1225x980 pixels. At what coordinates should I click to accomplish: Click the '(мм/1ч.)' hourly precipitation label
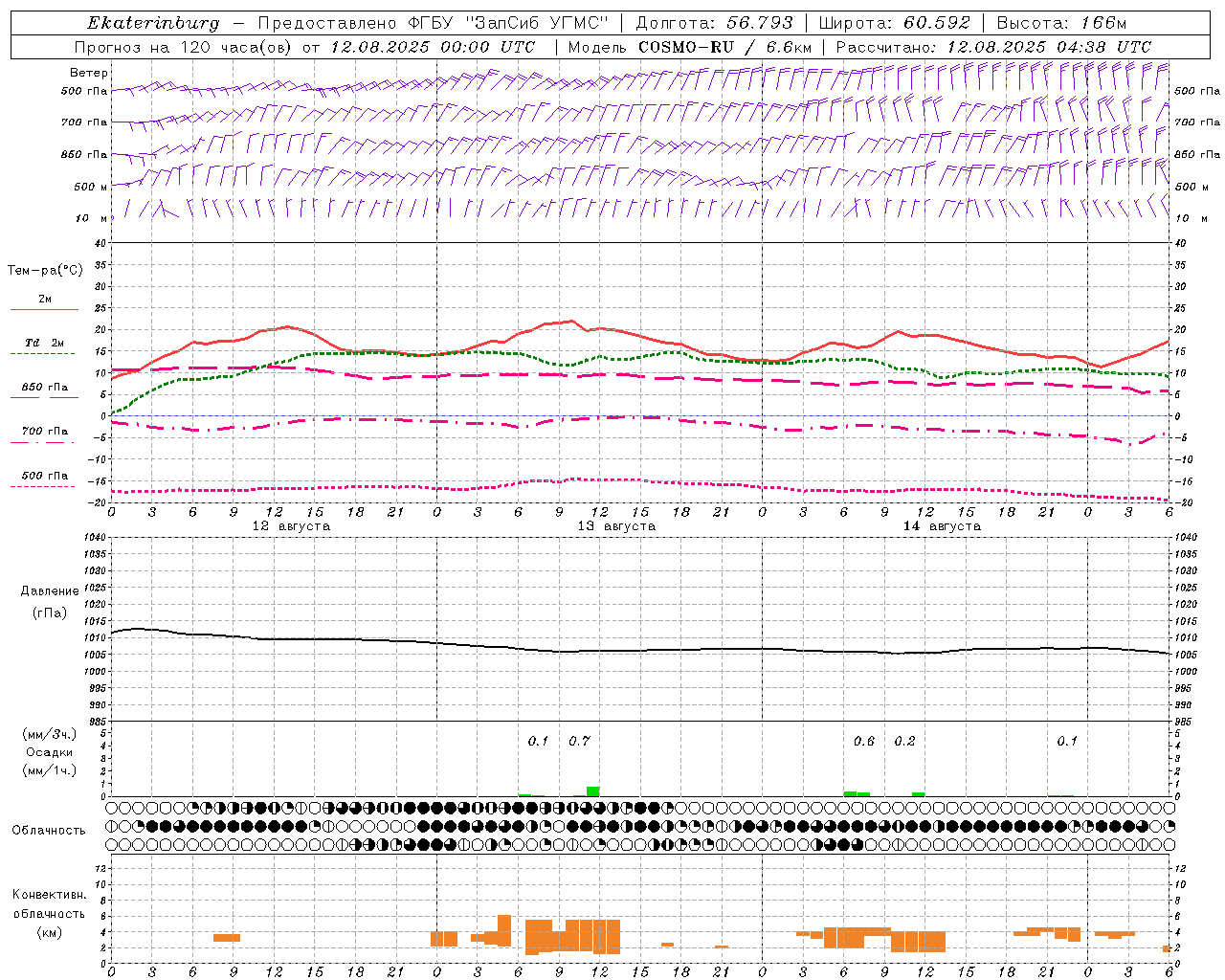click(x=49, y=770)
